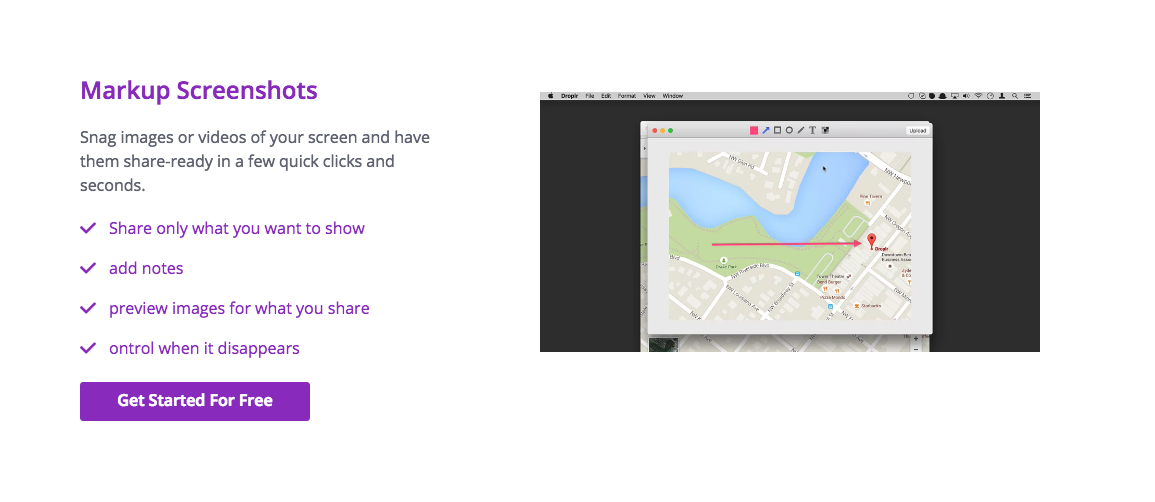
Task: Click "Share only what you want to show"
Action: [236, 228]
